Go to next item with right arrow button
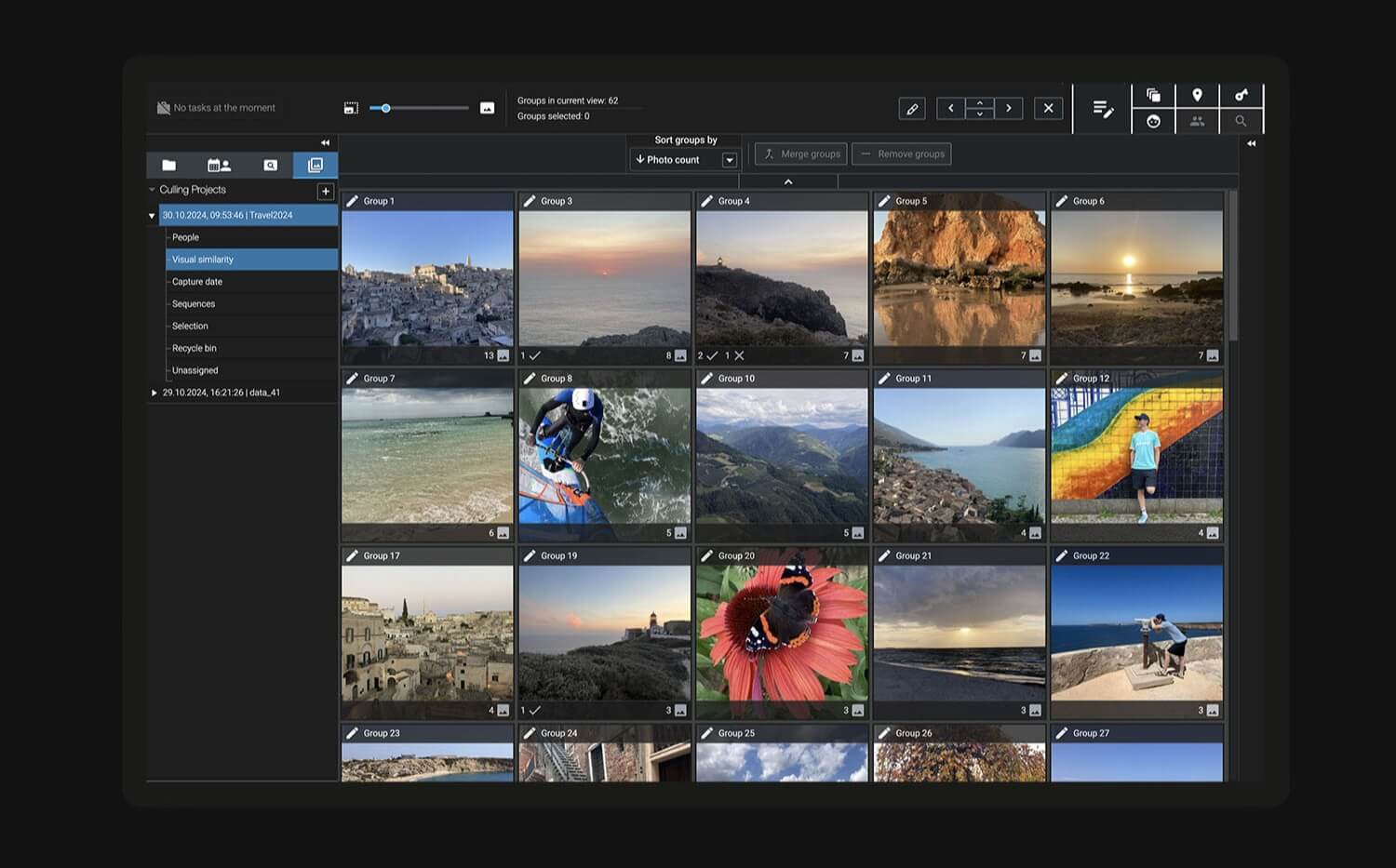The height and width of the screenshot is (868, 1396). [1009, 108]
